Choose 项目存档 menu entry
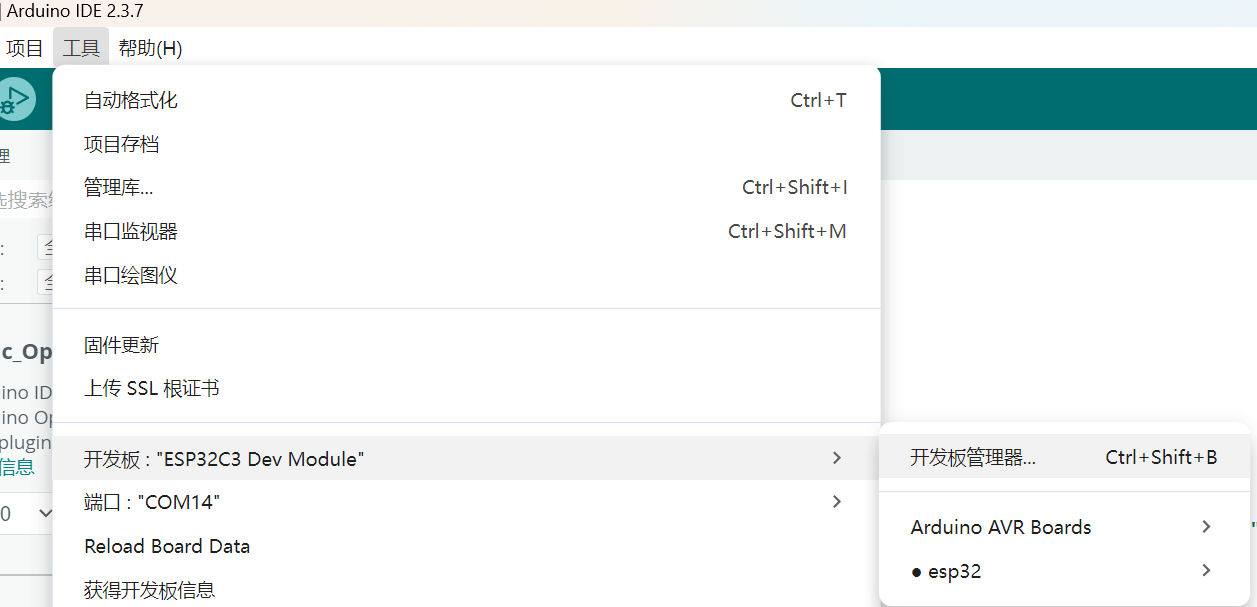Screen dimensions: 1257x607 coord(466,144)
